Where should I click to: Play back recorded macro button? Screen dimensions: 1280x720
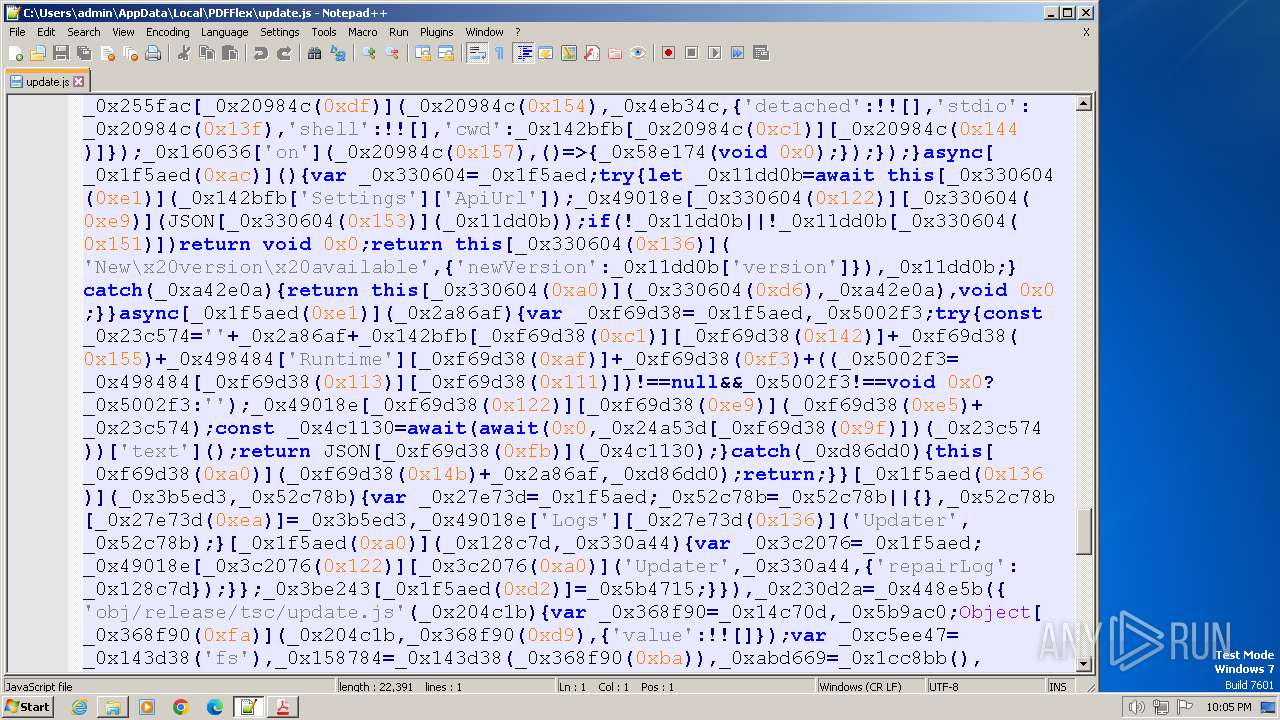714,53
